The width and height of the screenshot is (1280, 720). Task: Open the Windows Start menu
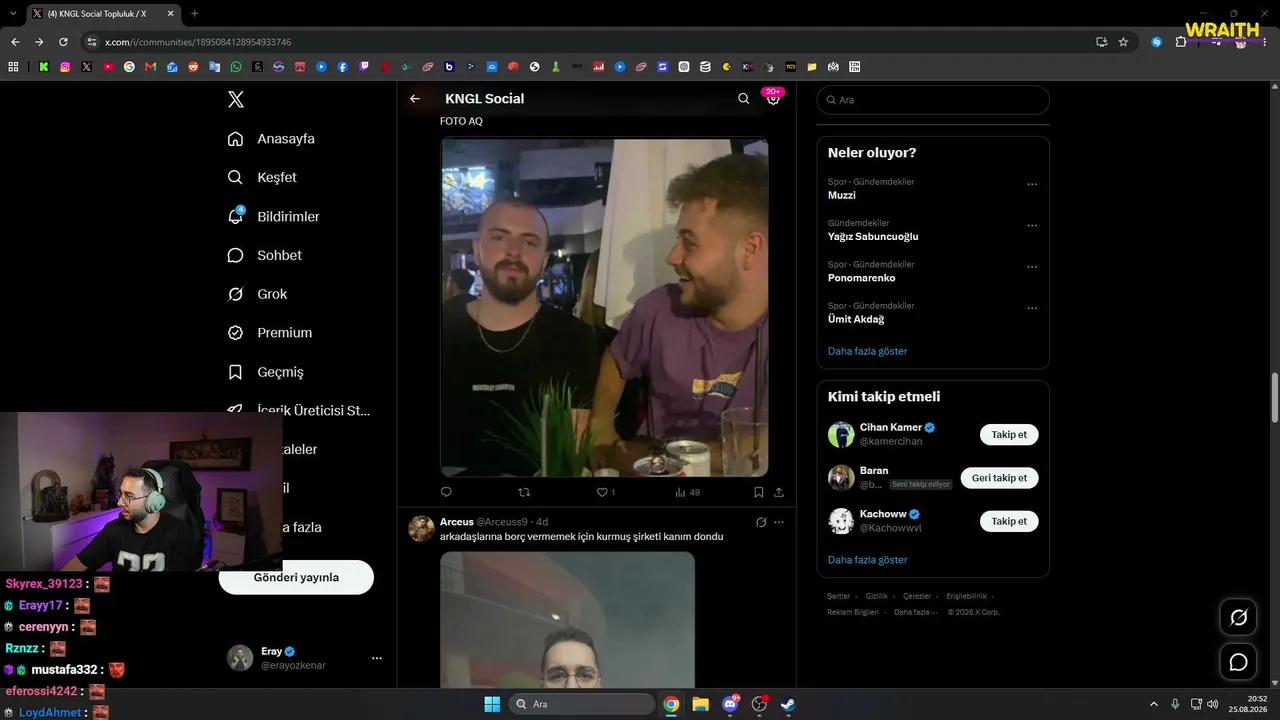(x=492, y=704)
